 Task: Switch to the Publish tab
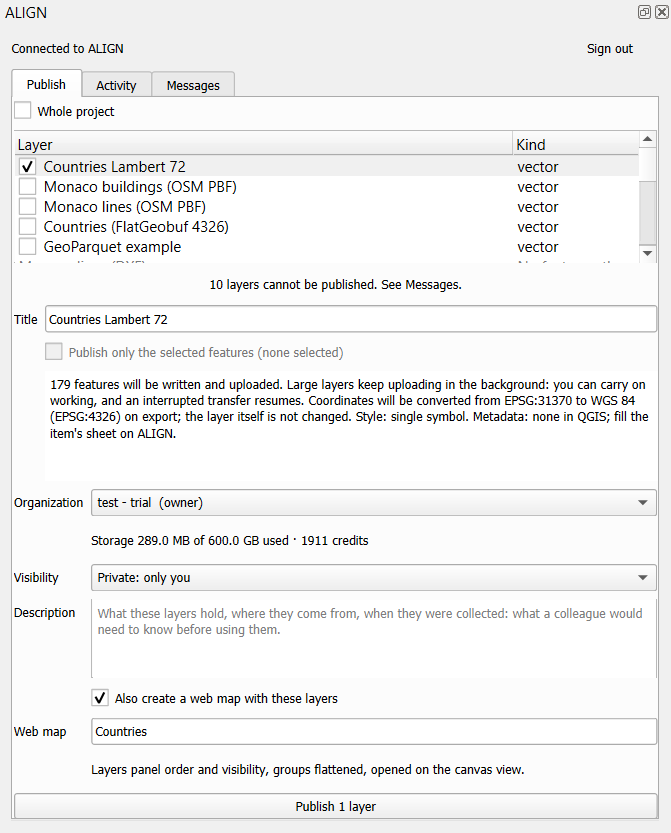tap(46, 84)
